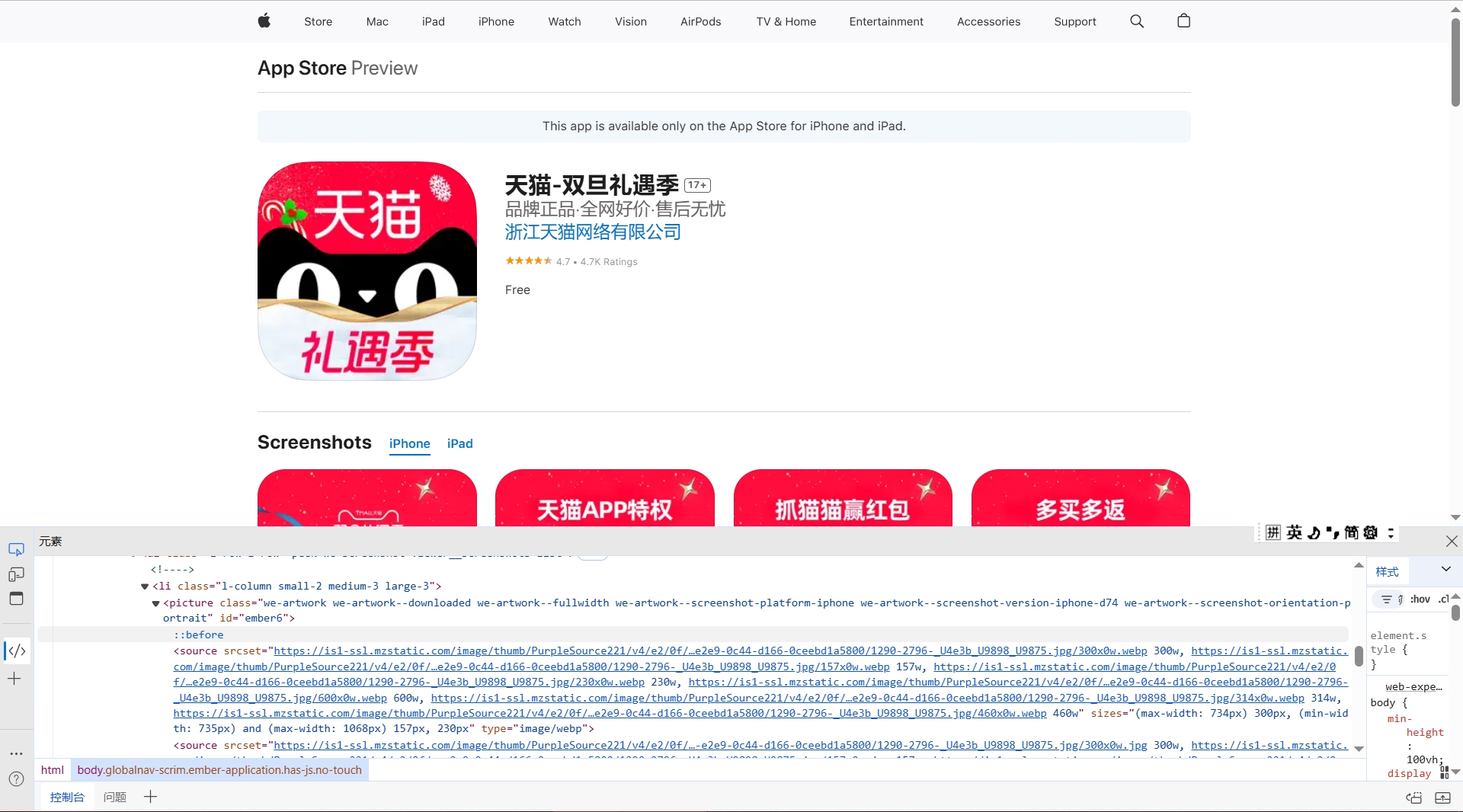Toggle the DevTools quick view drawer icon
Viewport: 1463px width, 812px height.
pos(16,599)
